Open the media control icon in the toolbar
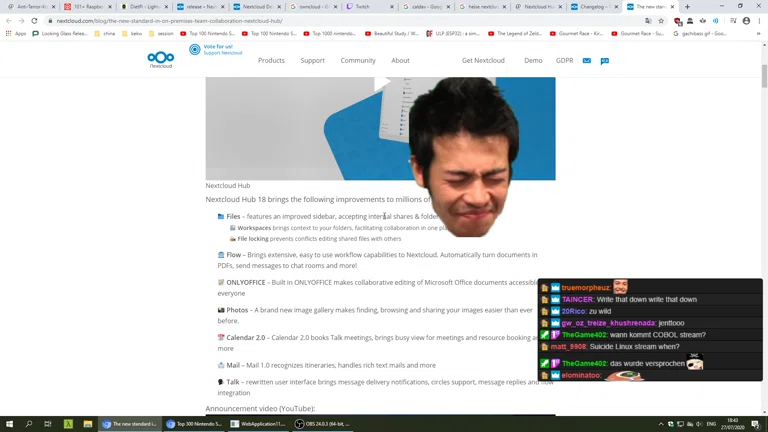This screenshot has height=432, width=768. 733,21
